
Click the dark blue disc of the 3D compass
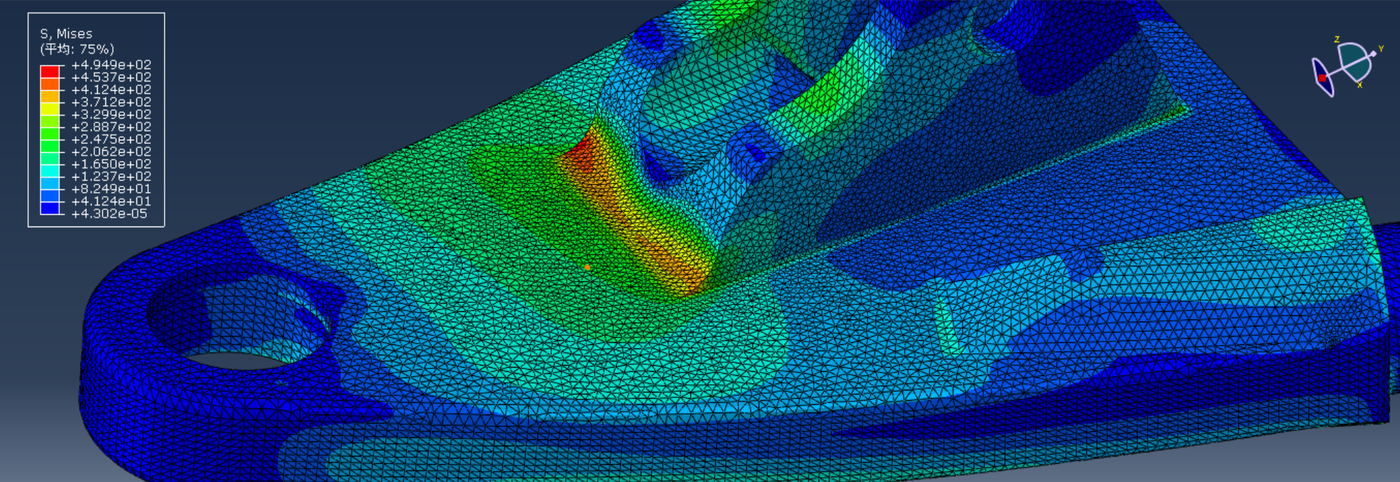[1328, 87]
